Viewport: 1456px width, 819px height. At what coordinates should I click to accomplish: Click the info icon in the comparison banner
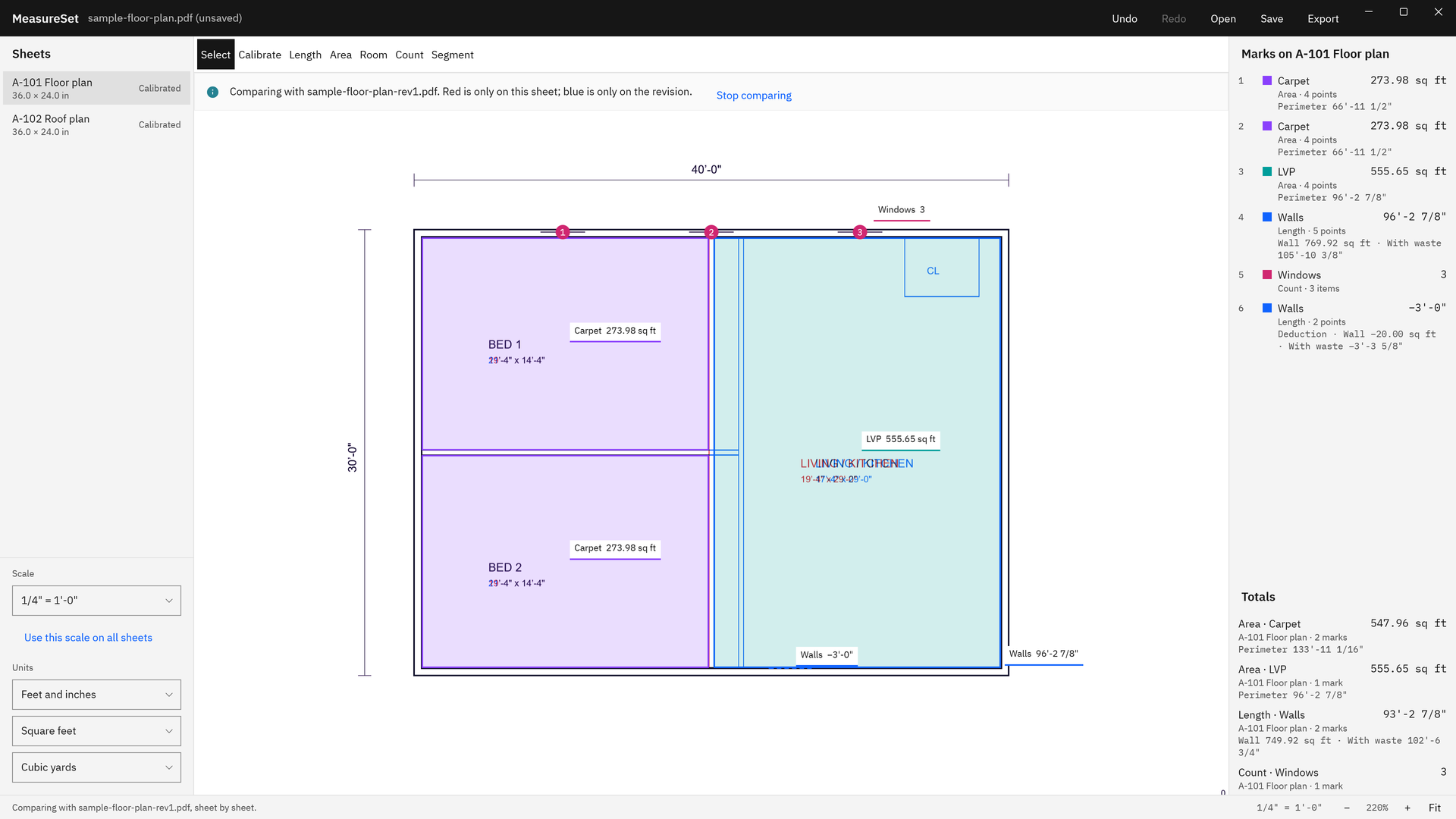tap(213, 92)
